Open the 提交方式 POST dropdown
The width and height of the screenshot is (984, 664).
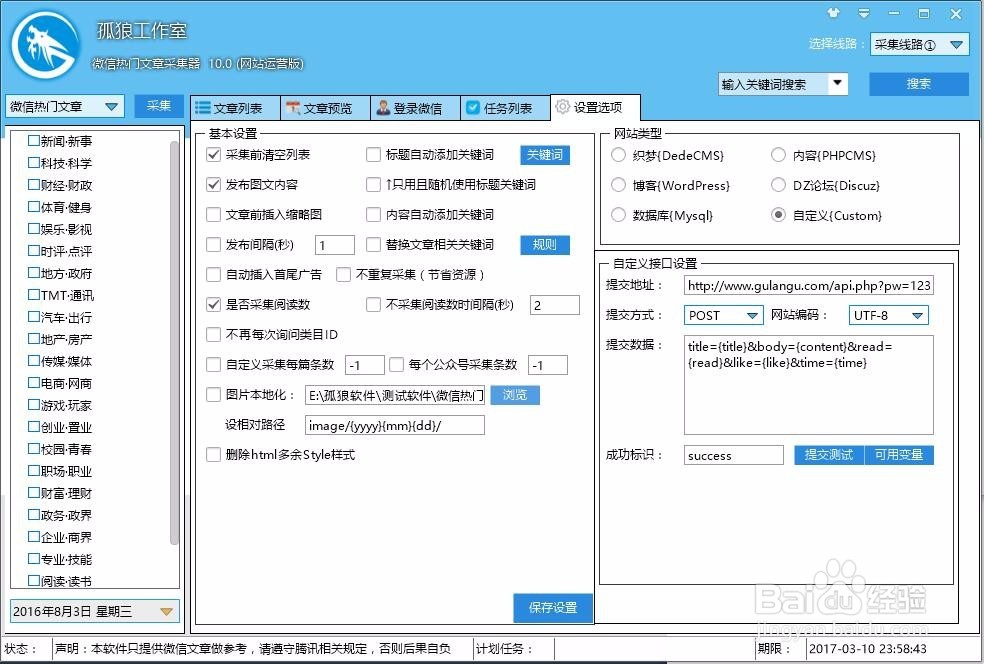723,315
